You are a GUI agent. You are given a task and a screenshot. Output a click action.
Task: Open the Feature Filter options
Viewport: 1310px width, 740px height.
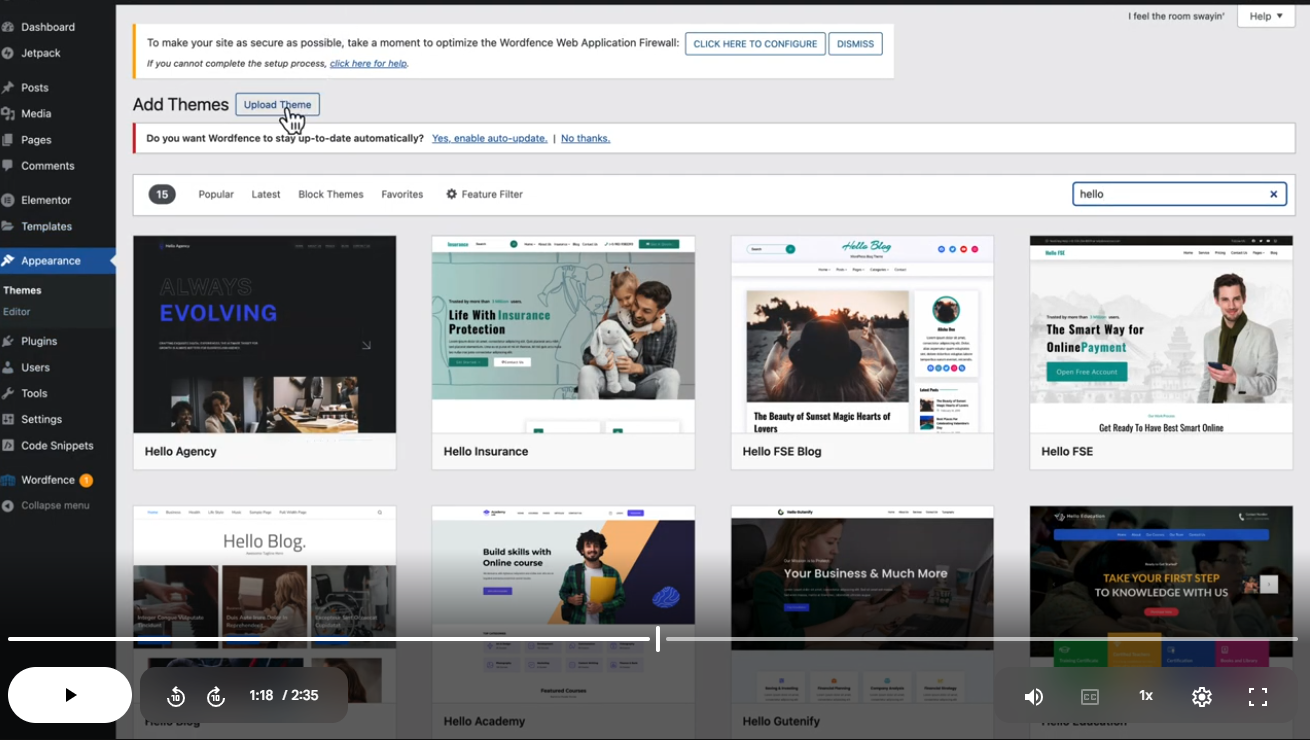[x=485, y=194]
